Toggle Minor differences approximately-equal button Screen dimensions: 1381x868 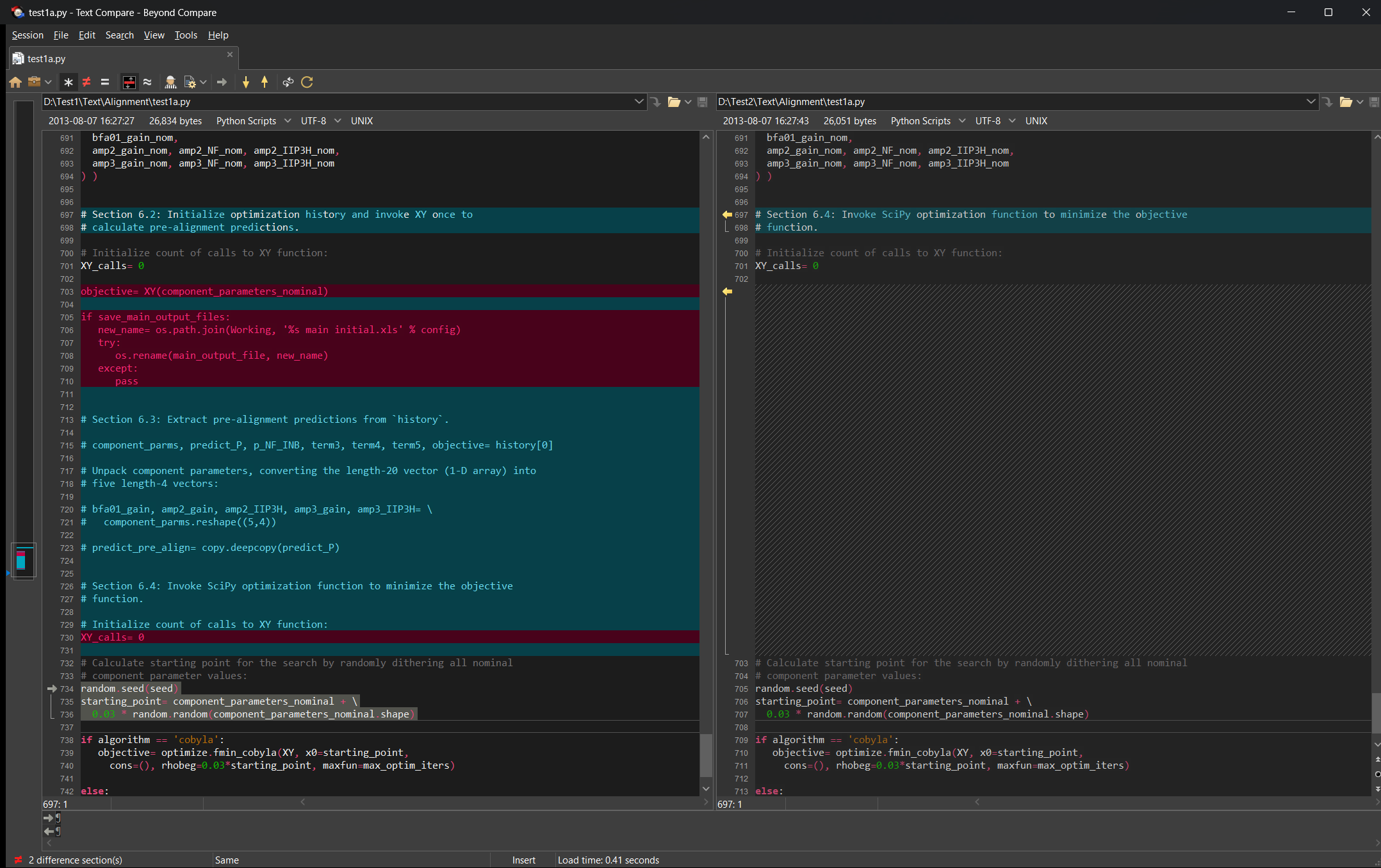pyautogui.click(x=147, y=82)
